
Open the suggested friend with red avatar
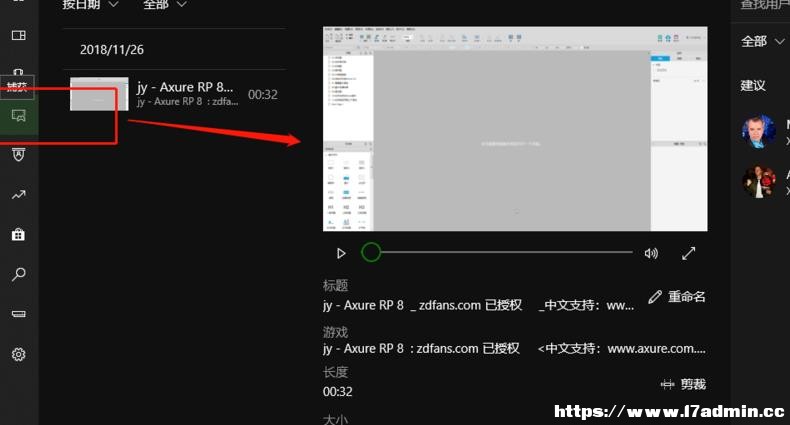pyautogui.click(x=758, y=180)
